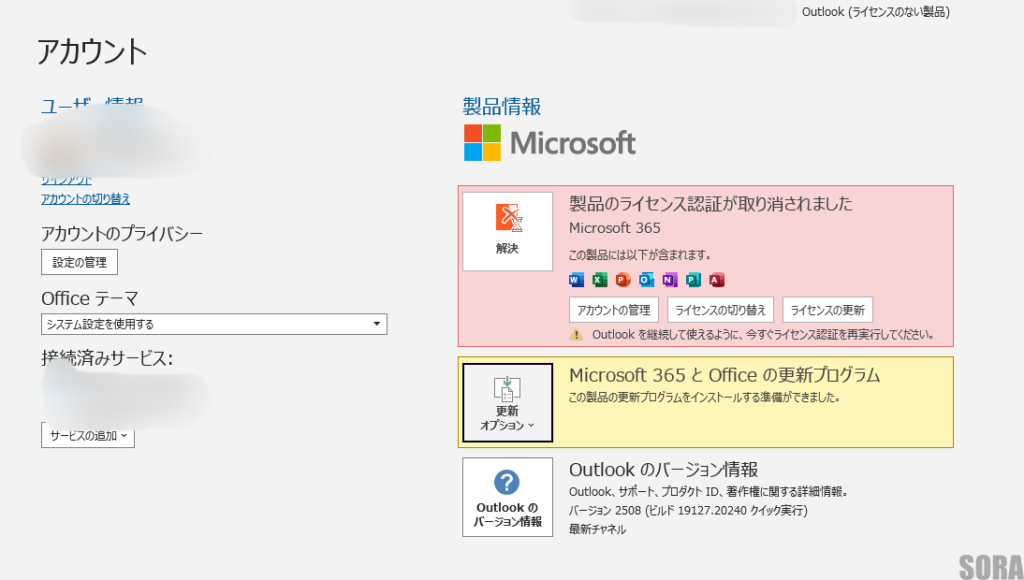The height and width of the screenshot is (580, 1024).
Task: Click the アカウントの管理 button
Action: 614,310
